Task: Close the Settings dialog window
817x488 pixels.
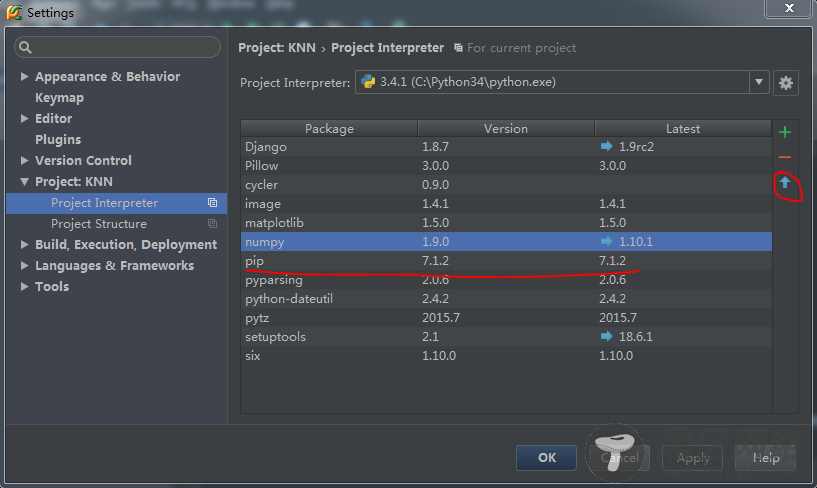Action: (x=789, y=8)
